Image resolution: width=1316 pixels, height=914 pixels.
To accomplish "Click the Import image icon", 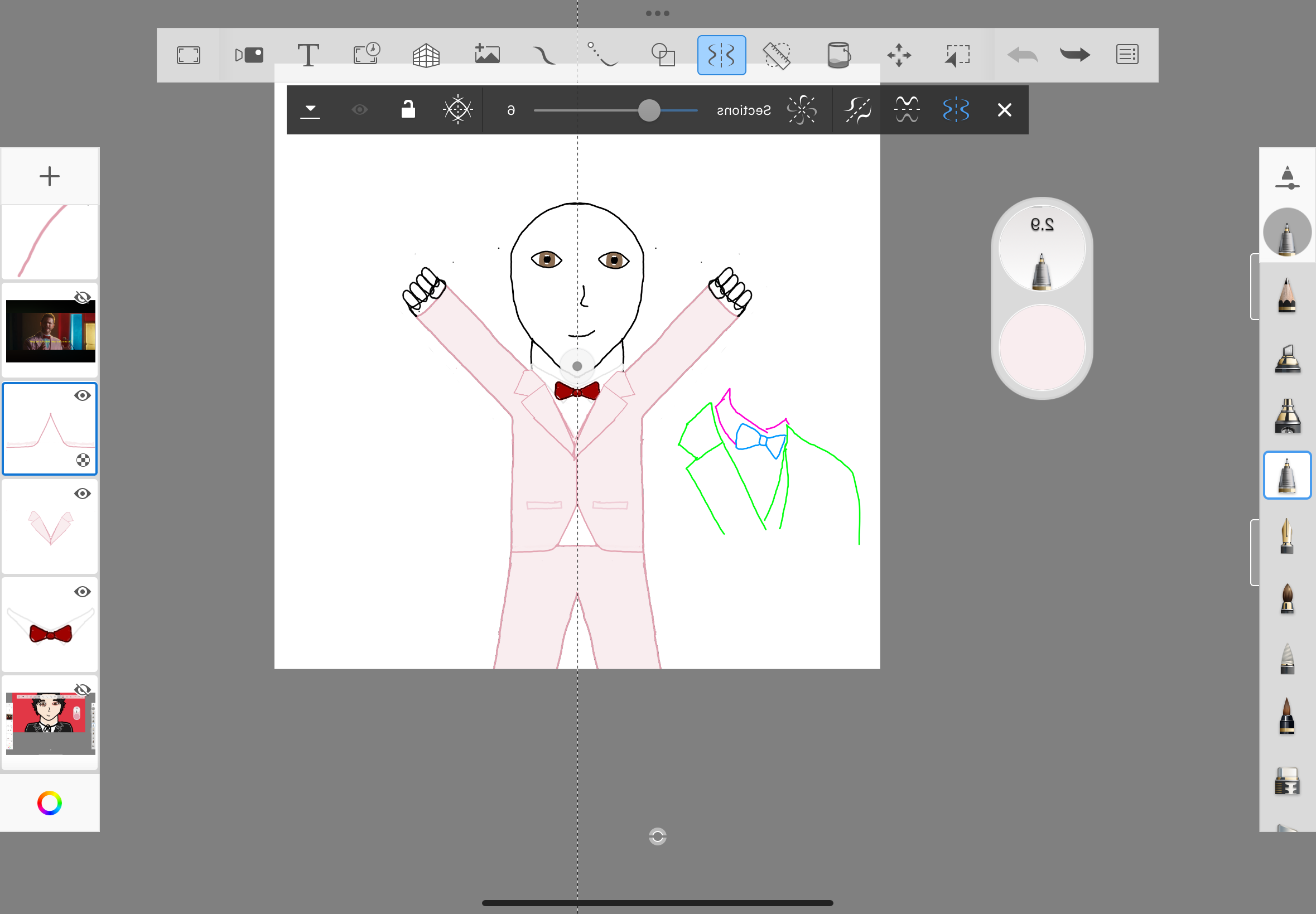I will tap(487, 55).
